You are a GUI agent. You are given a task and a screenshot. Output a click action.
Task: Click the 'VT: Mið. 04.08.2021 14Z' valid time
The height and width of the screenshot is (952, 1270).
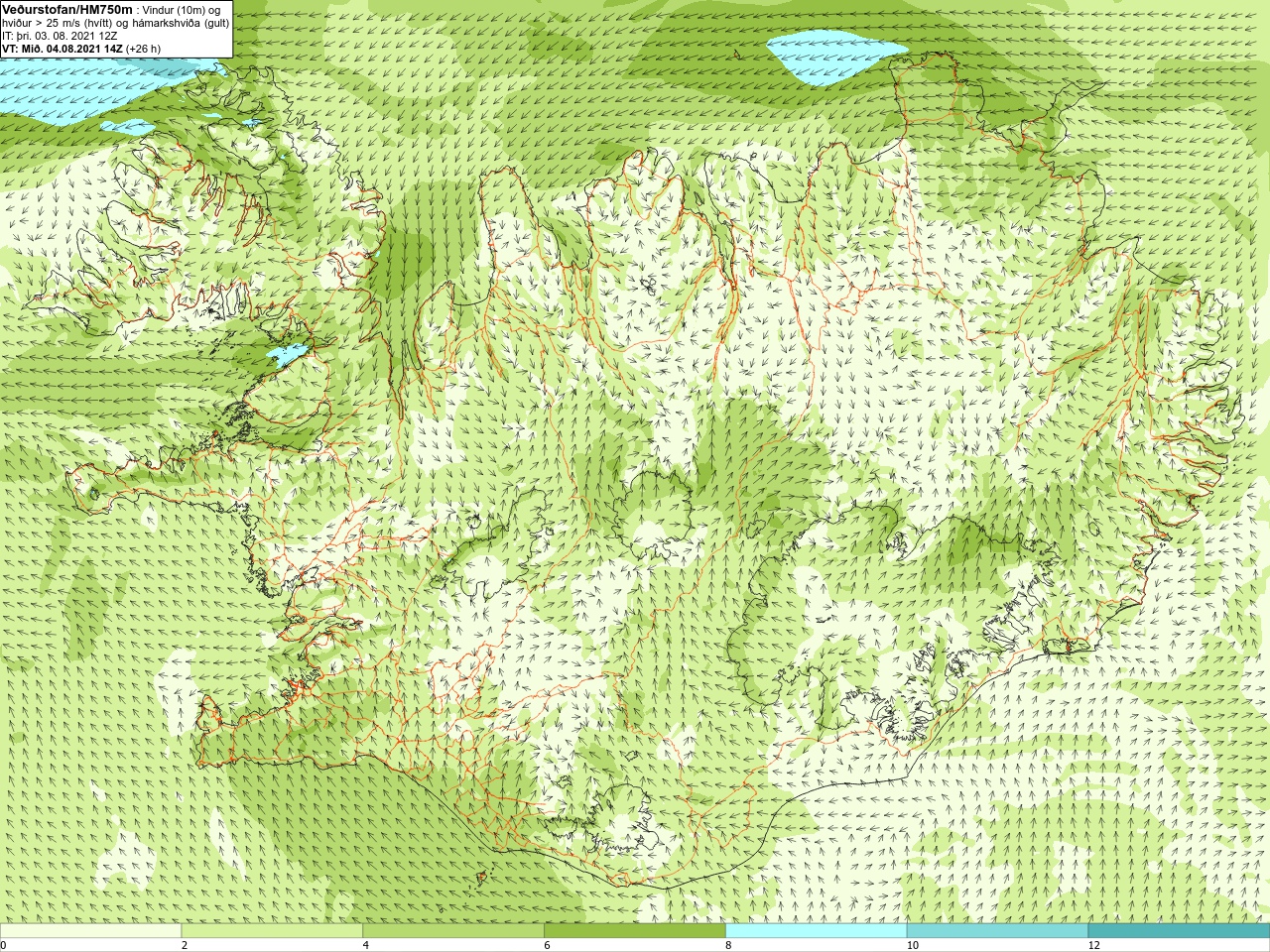tap(63, 48)
